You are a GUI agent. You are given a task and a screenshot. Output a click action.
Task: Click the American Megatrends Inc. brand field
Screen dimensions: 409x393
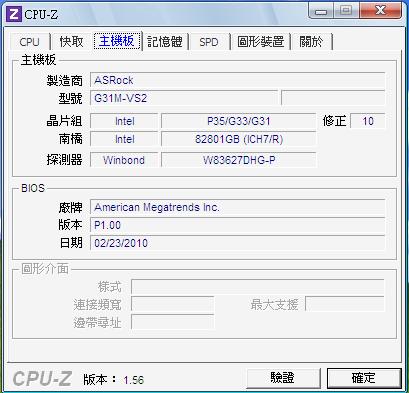[237, 207]
